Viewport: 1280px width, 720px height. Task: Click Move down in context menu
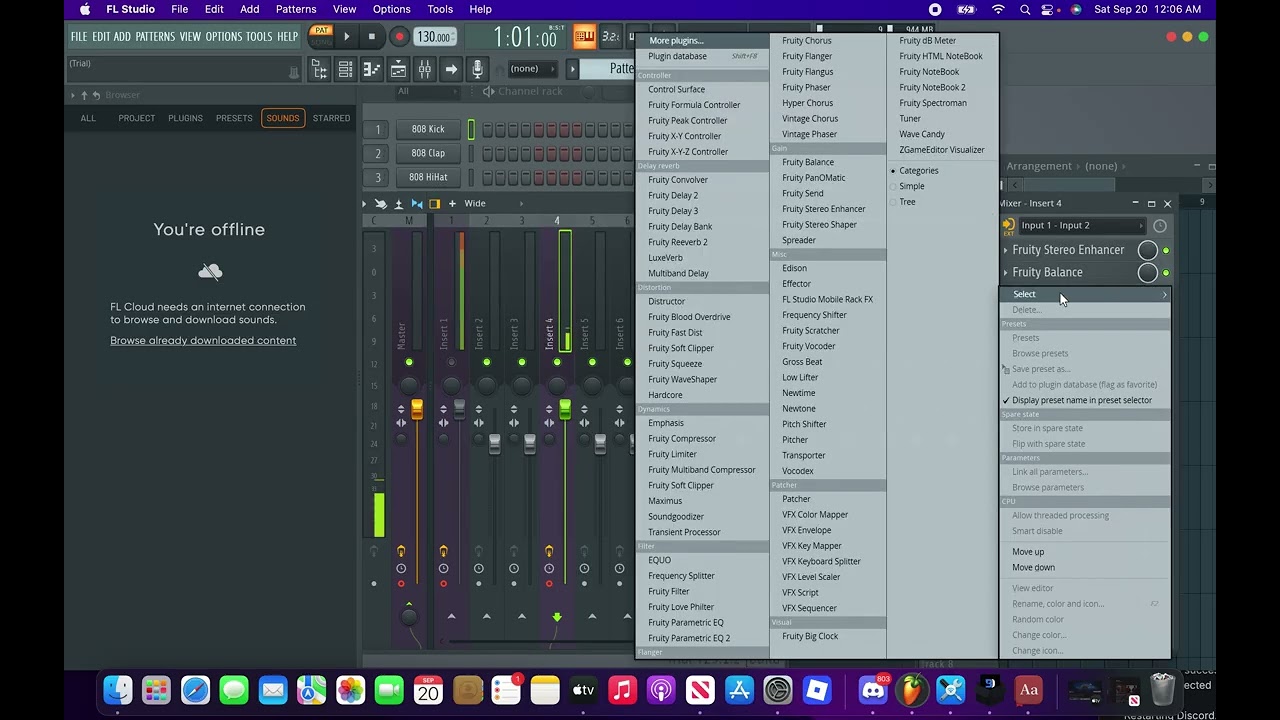pyautogui.click(x=1033, y=568)
